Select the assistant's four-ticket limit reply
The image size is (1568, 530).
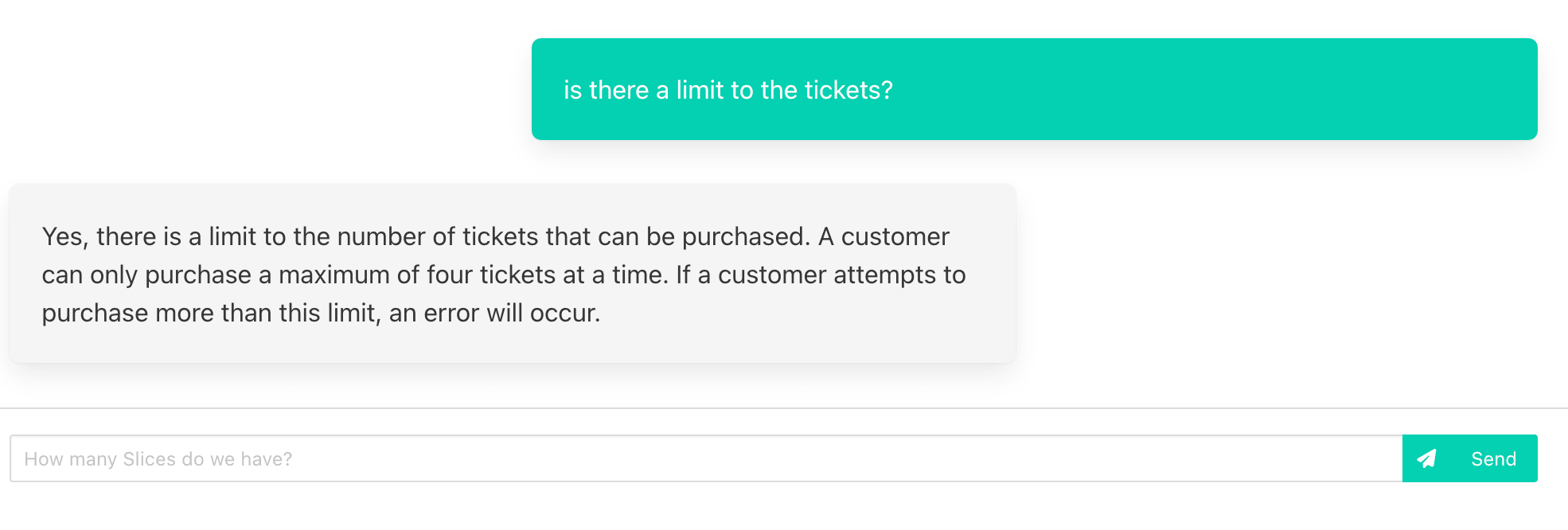(509, 274)
